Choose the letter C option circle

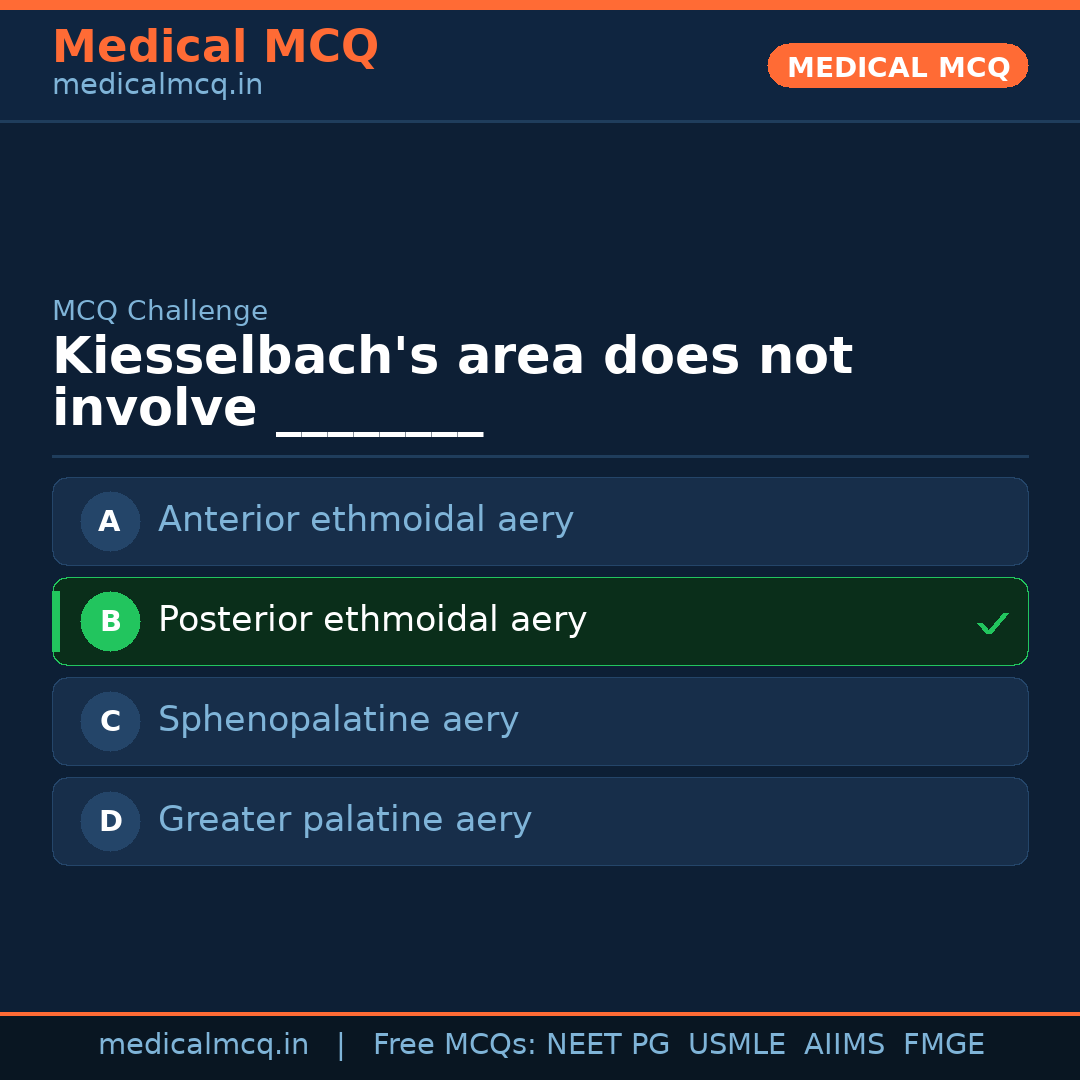click(x=110, y=721)
